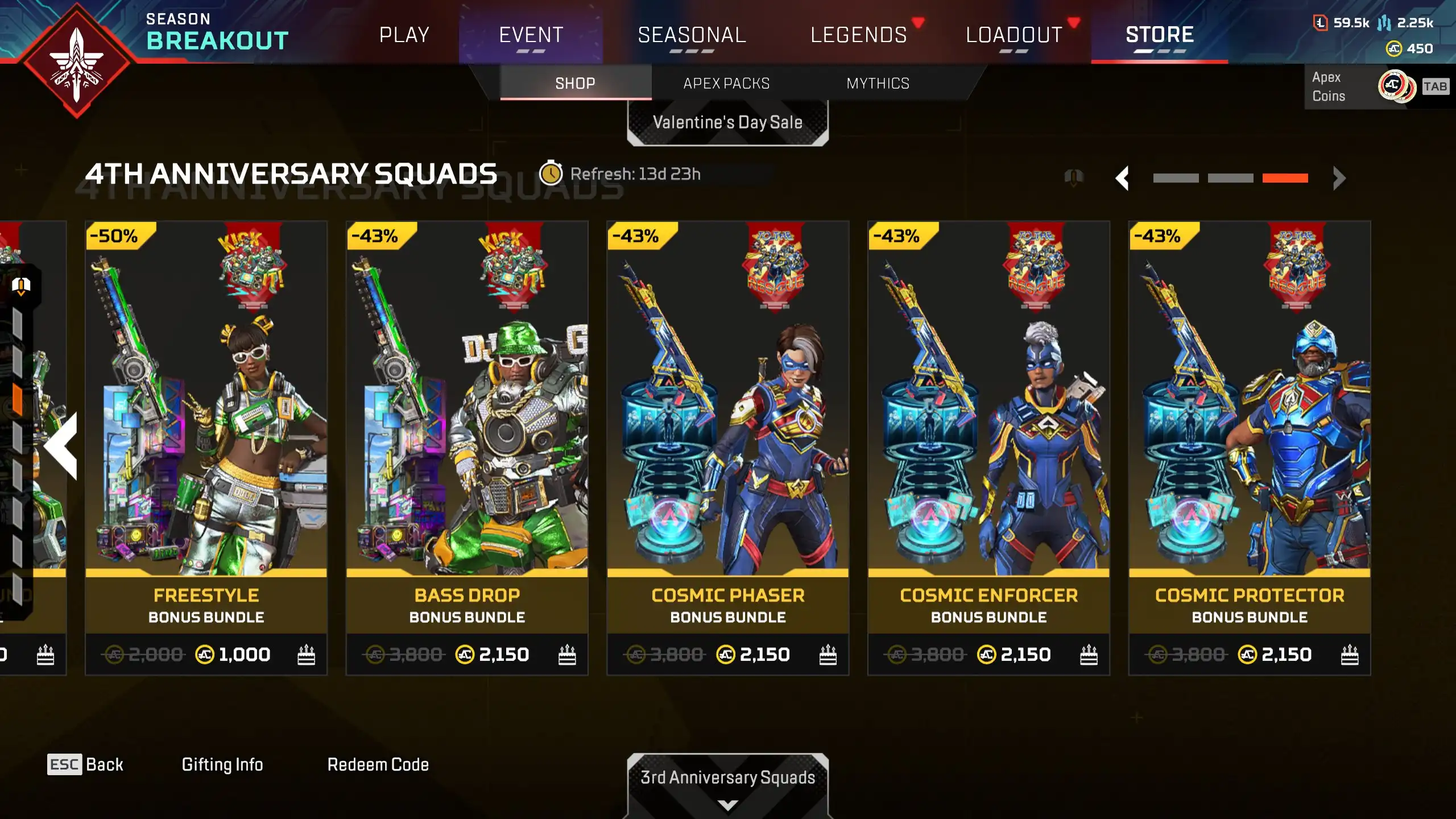
Task: Switch to the Apex Packs tab
Action: (726, 83)
